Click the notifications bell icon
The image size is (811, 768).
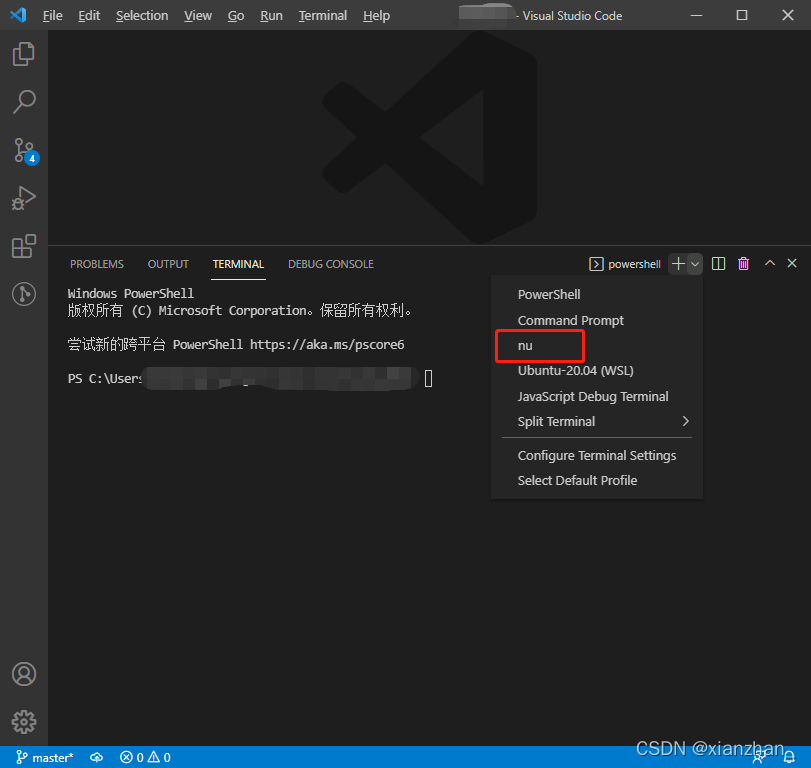click(789, 757)
